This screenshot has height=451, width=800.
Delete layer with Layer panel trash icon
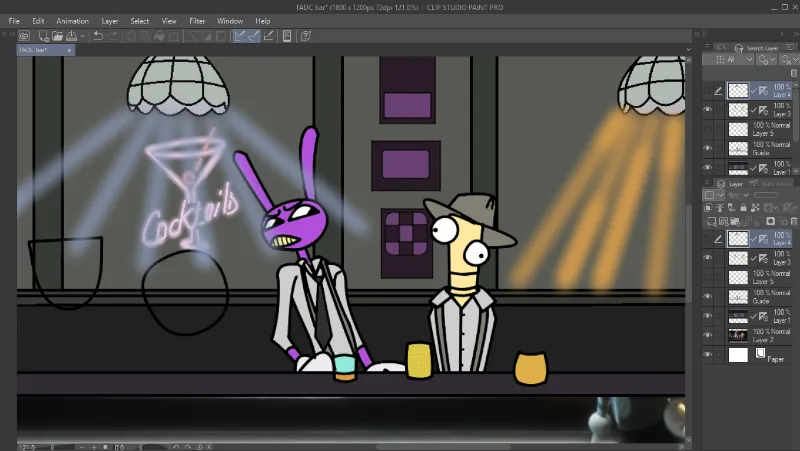(x=794, y=221)
